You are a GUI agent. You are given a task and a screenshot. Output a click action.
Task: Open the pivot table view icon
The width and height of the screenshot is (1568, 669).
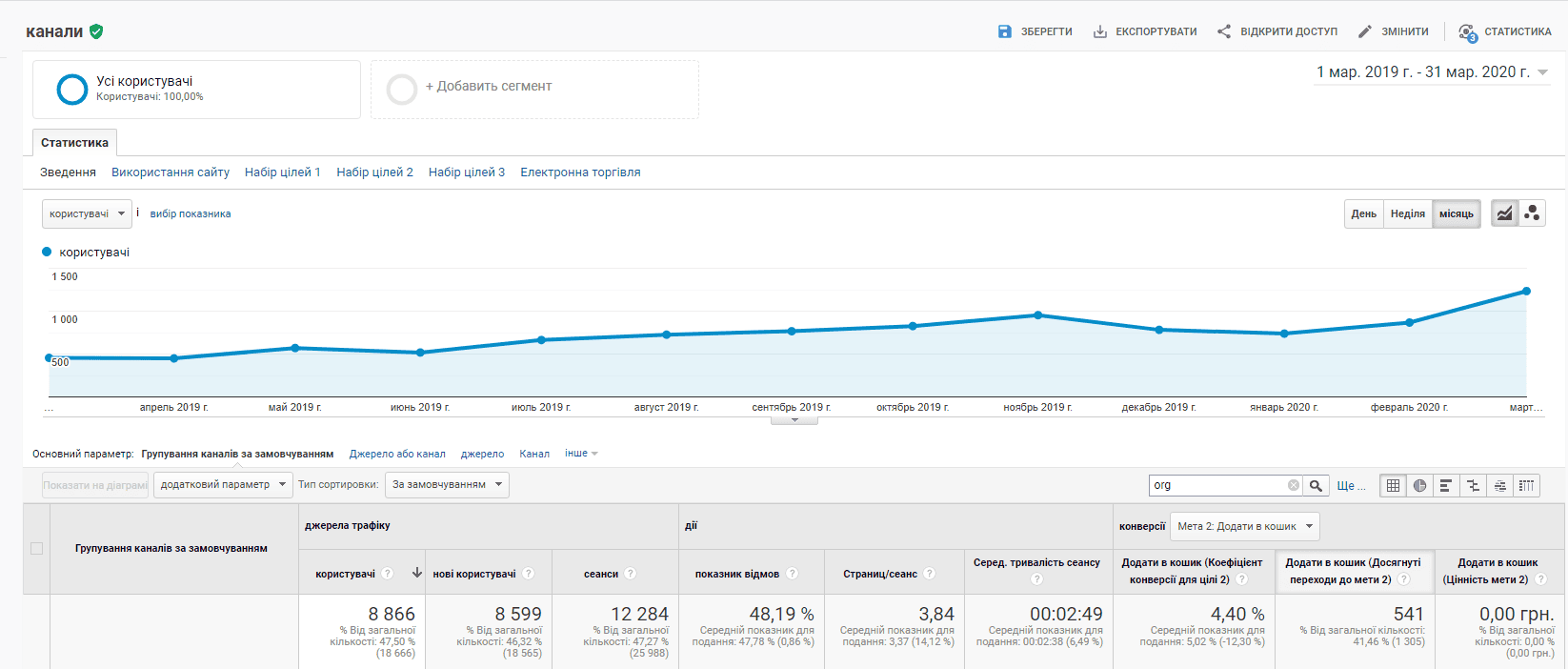tap(1526, 485)
